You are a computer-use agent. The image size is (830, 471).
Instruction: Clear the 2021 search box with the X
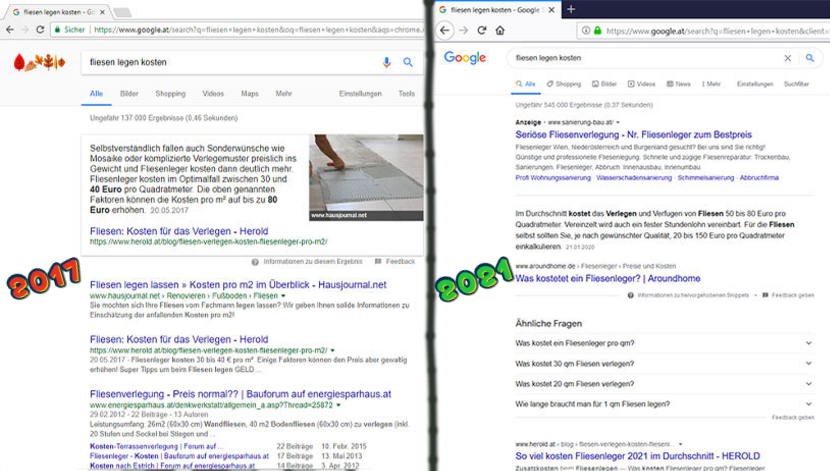pyautogui.click(x=788, y=58)
